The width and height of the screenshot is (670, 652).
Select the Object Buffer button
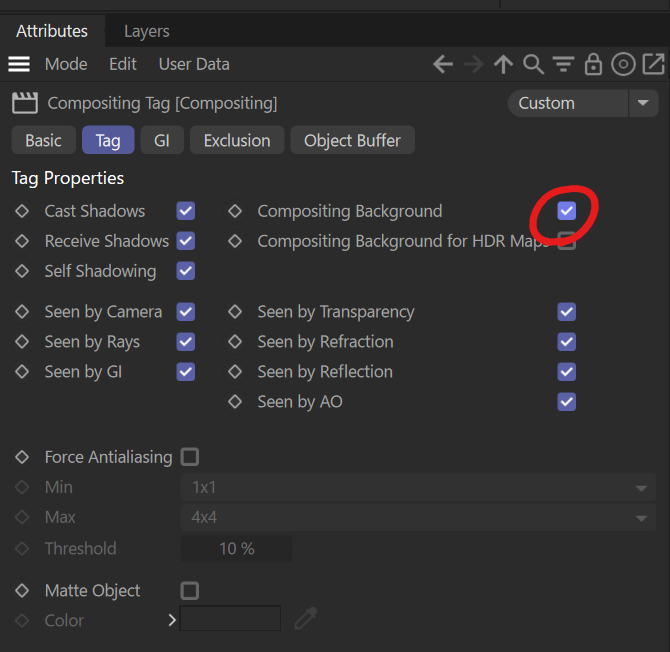352,141
